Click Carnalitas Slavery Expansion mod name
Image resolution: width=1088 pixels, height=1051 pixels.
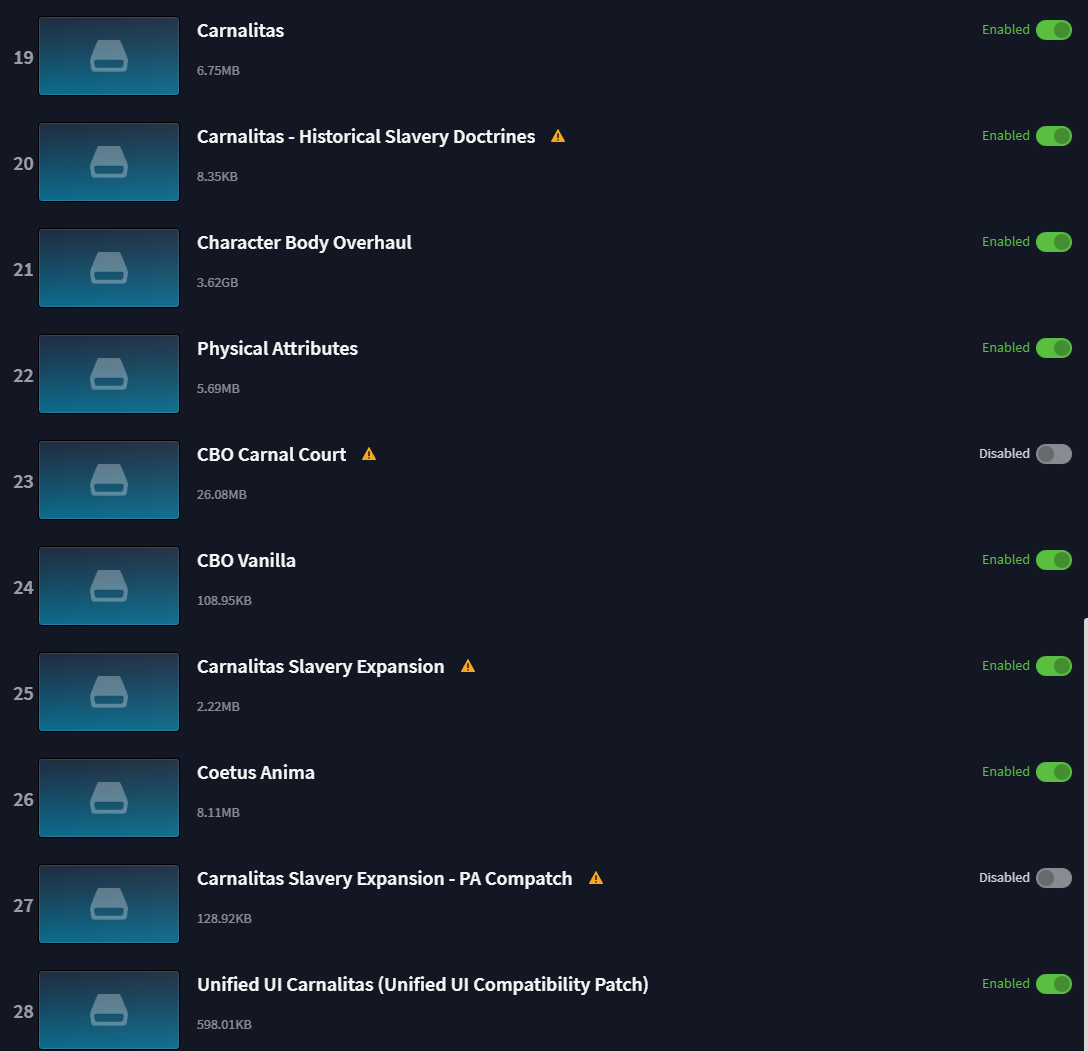coord(321,667)
